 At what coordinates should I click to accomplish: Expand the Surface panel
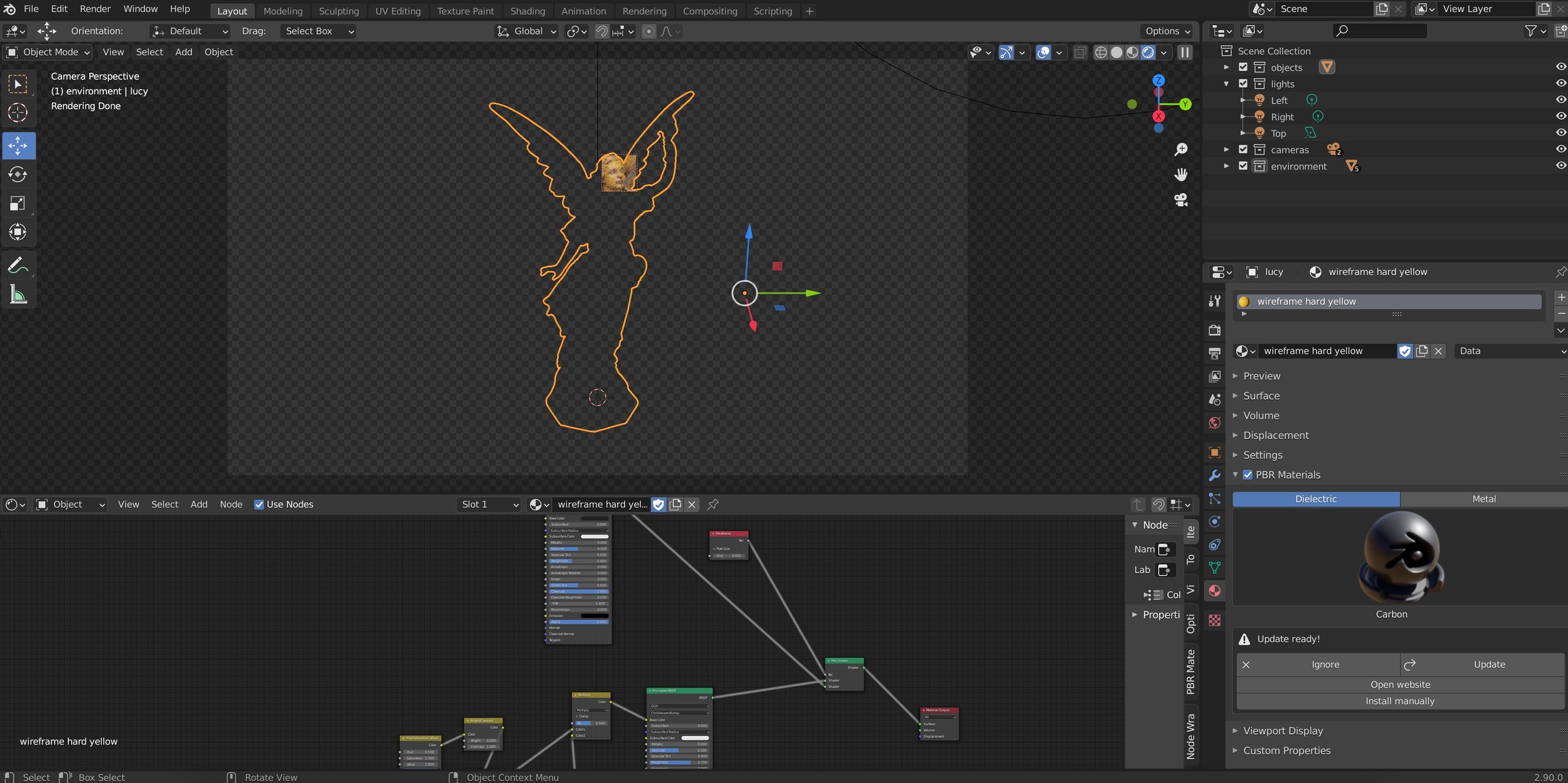(1261, 396)
